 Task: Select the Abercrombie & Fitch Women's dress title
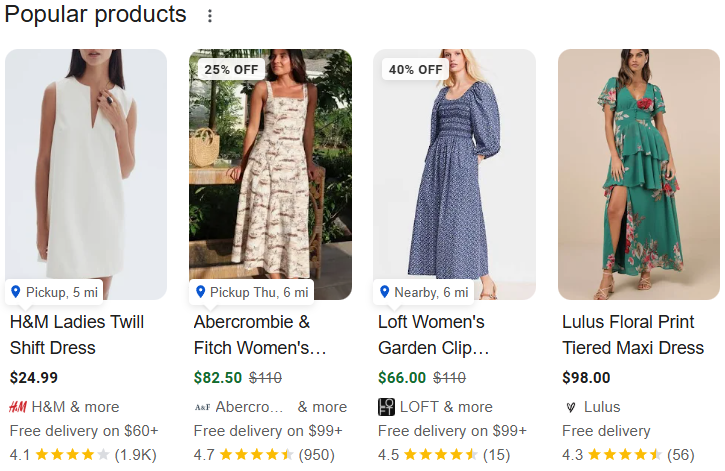pos(260,335)
